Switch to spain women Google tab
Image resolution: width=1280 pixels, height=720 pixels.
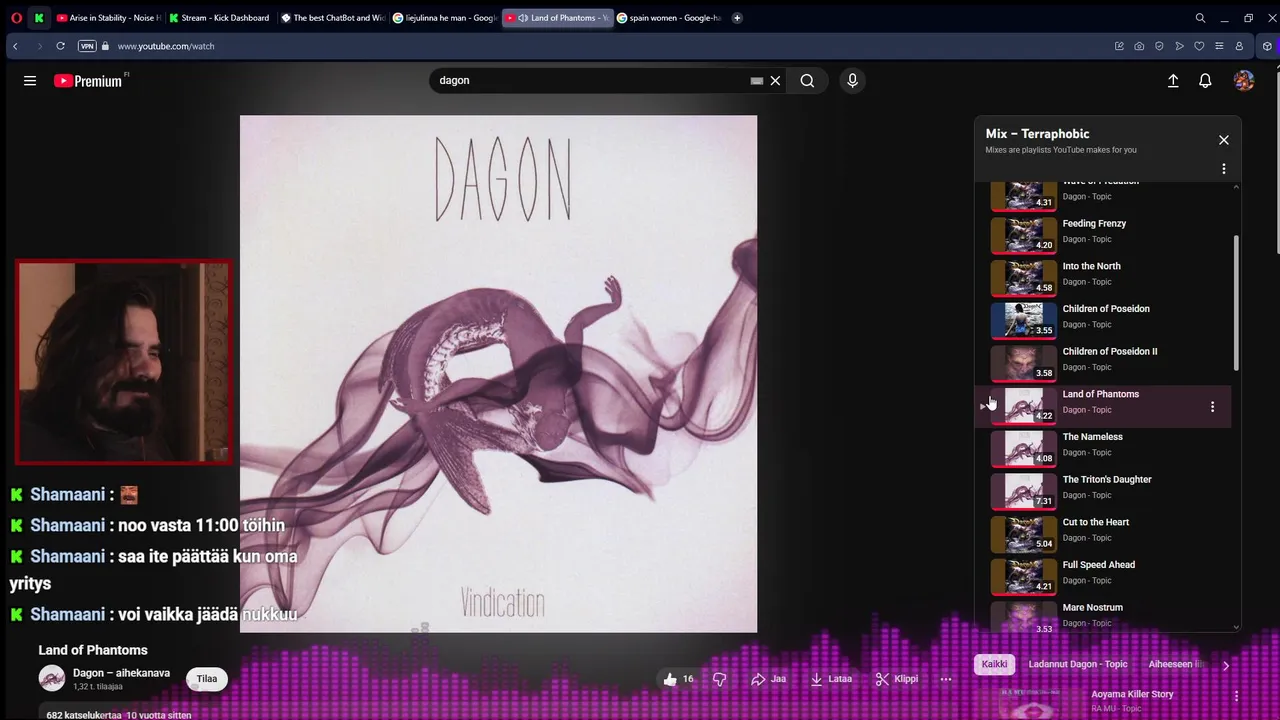click(669, 18)
